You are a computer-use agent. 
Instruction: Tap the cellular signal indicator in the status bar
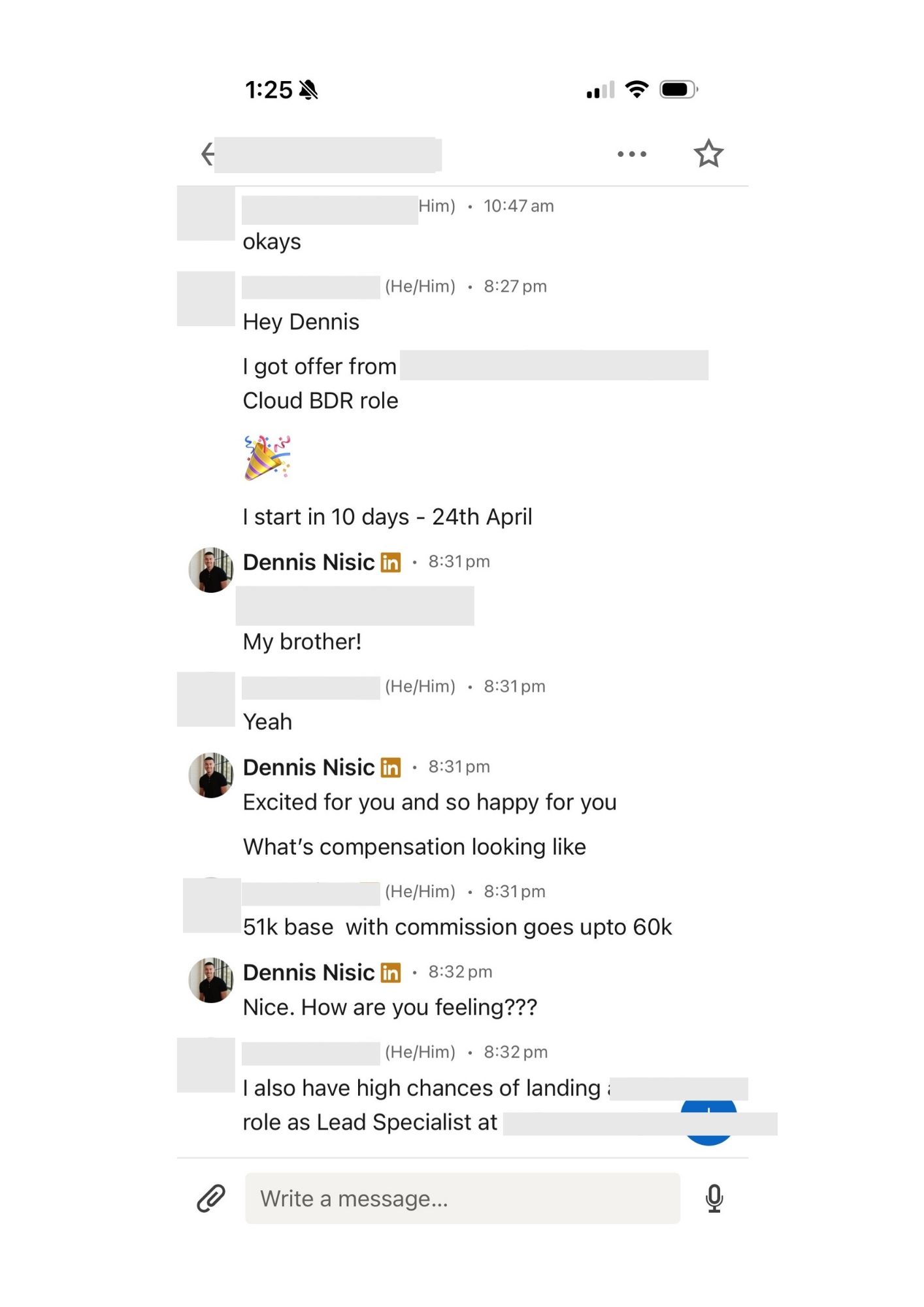pyautogui.click(x=598, y=90)
